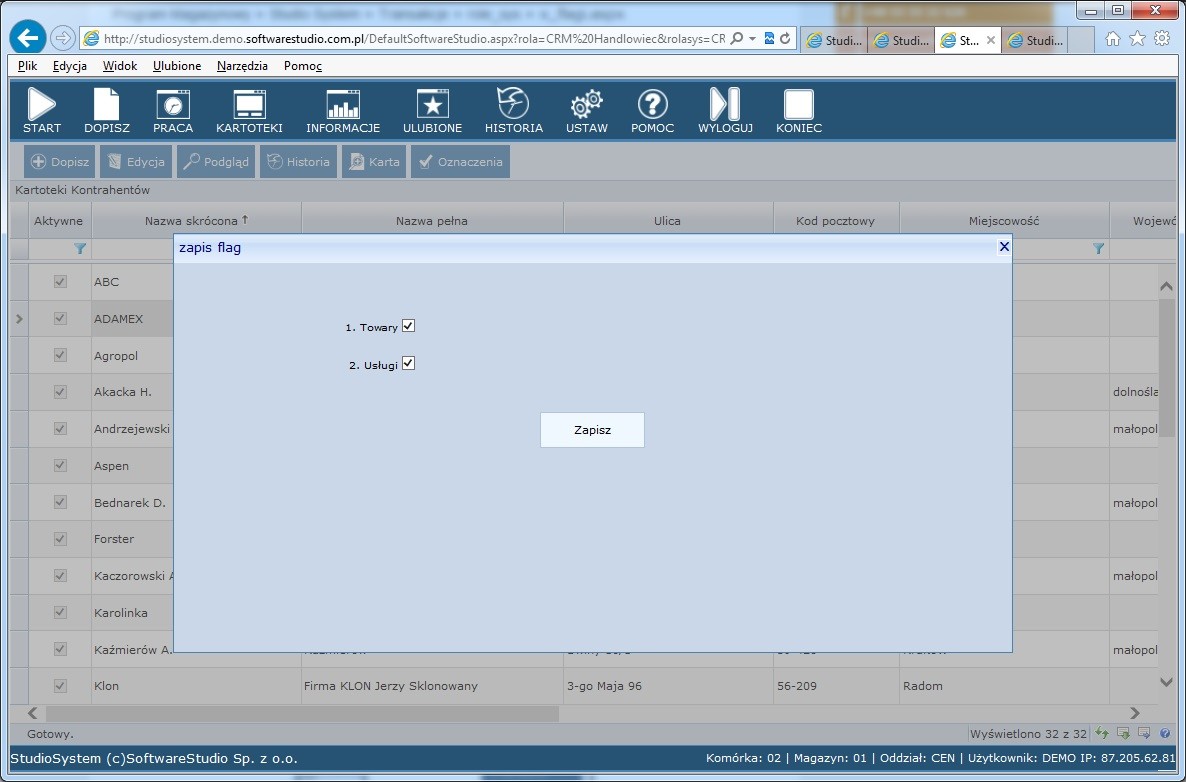Open browser tools gear icon
This screenshot has width=1186, height=782.
coord(1162,39)
